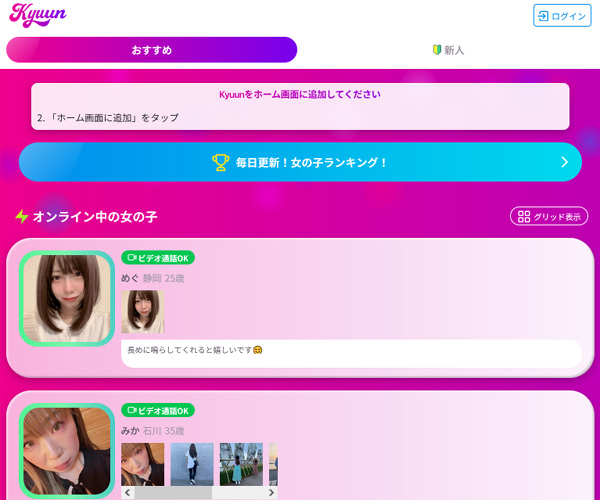
Task: Click the ビデオ通話OK badge on みか's card
Action: coord(158,410)
